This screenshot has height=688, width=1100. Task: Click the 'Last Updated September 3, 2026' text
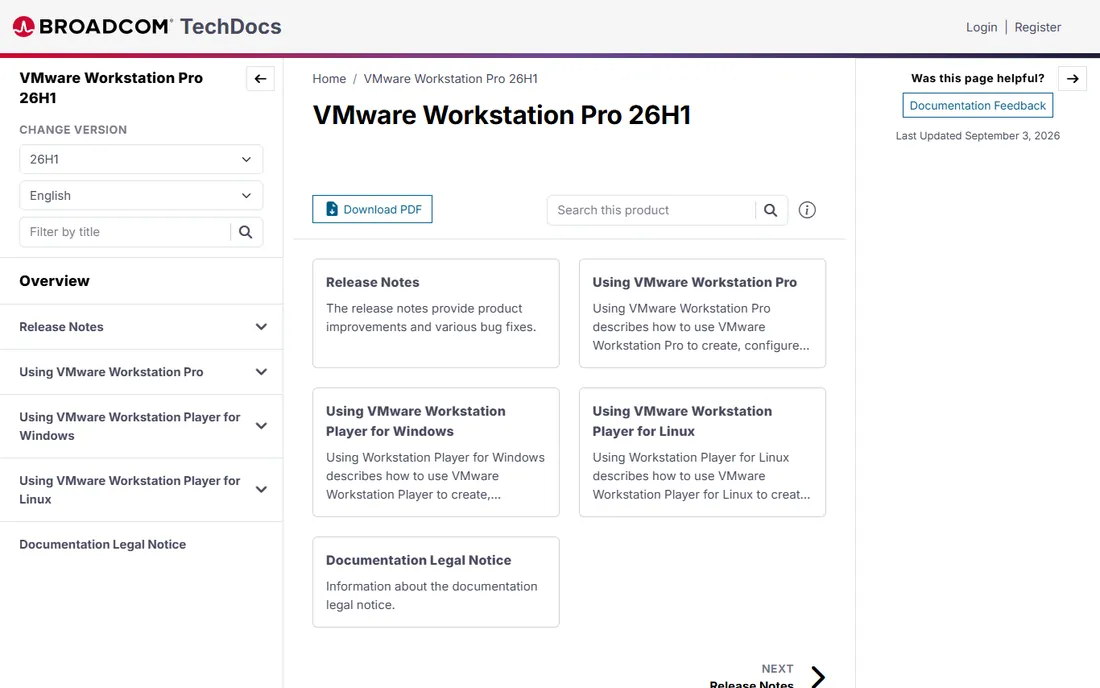(x=977, y=135)
